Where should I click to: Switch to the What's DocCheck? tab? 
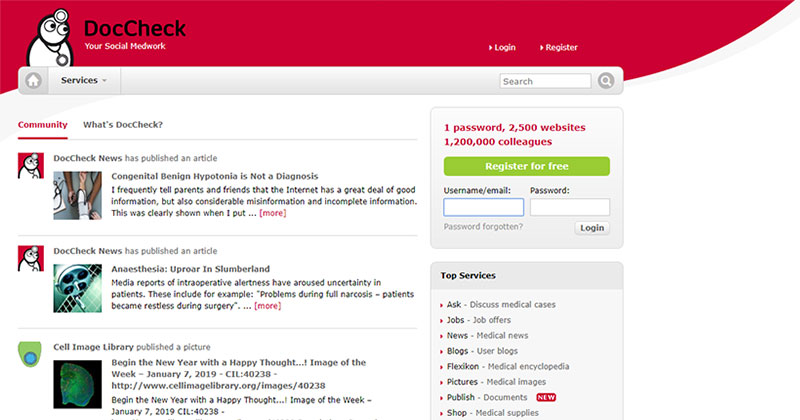click(x=123, y=125)
